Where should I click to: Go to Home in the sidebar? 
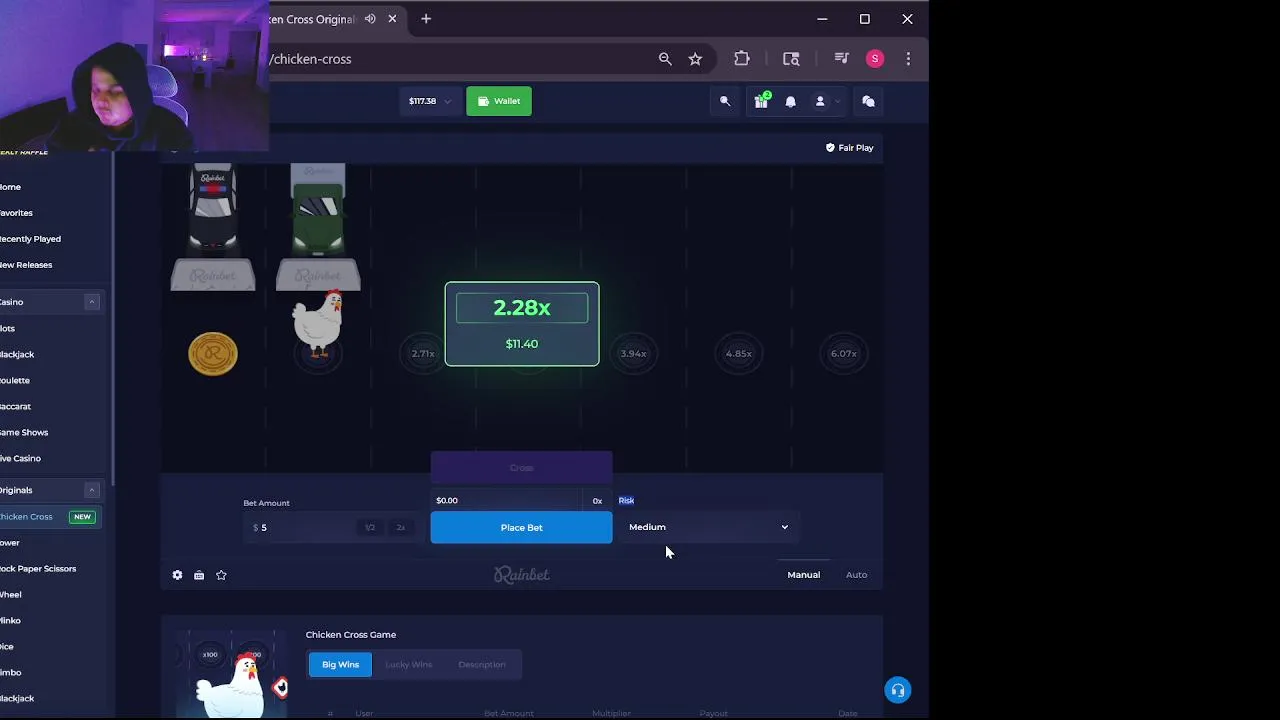pyautogui.click(x=11, y=187)
